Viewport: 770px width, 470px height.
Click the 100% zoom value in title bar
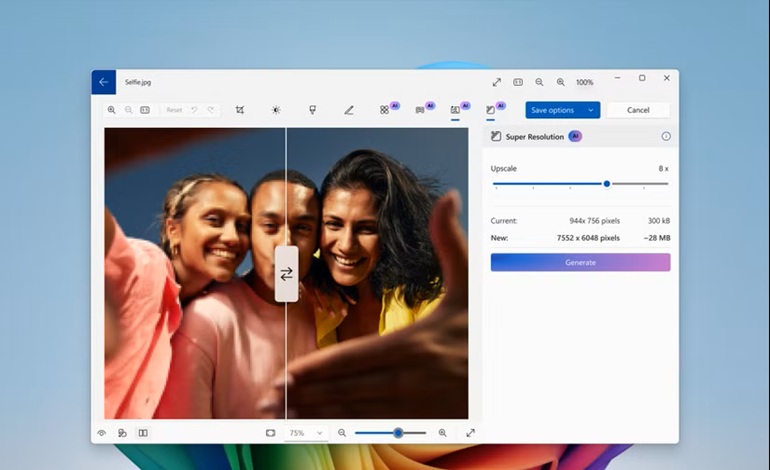click(x=584, y=82)
